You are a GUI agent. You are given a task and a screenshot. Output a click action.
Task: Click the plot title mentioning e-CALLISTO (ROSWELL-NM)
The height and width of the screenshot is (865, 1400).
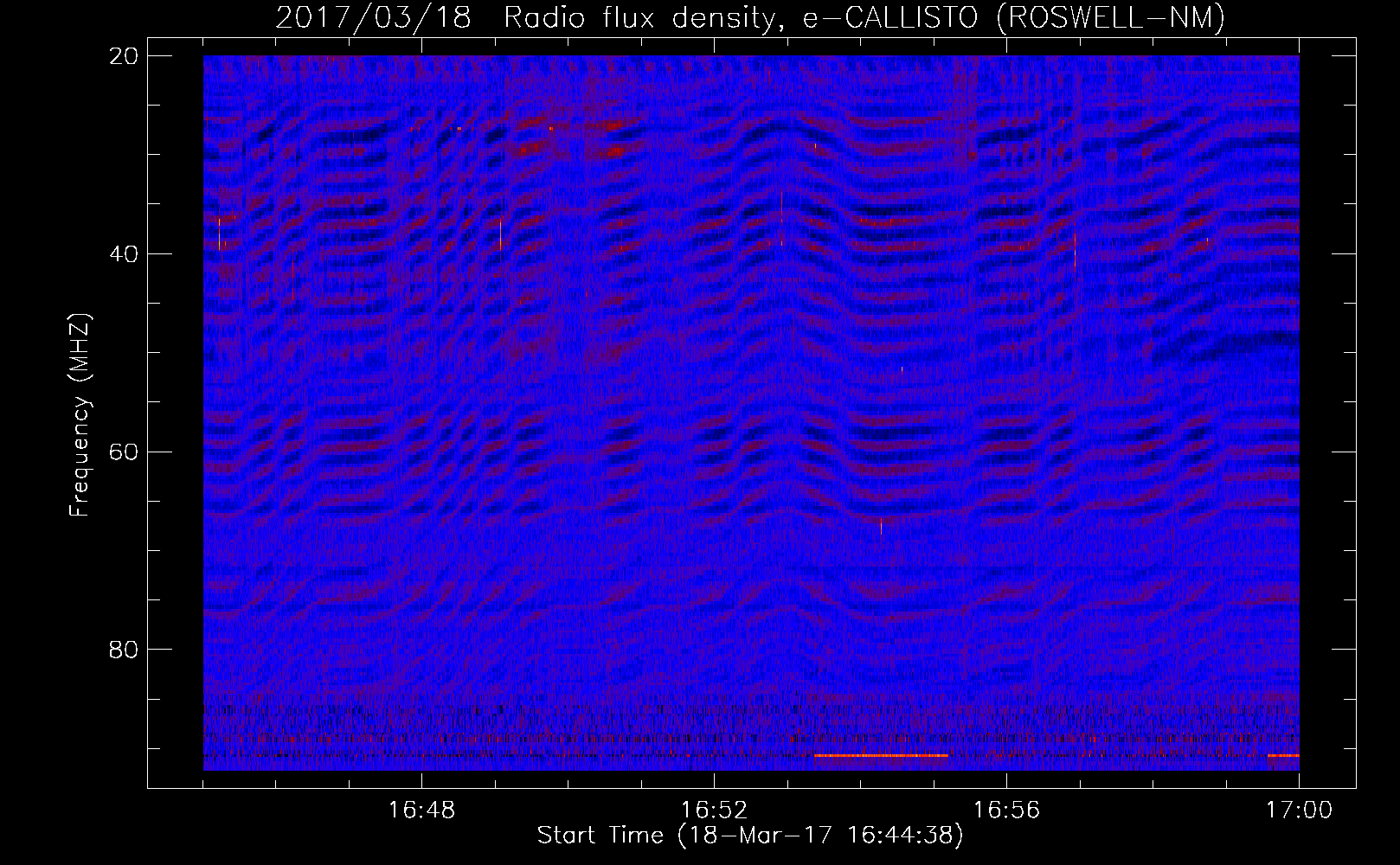750,17
